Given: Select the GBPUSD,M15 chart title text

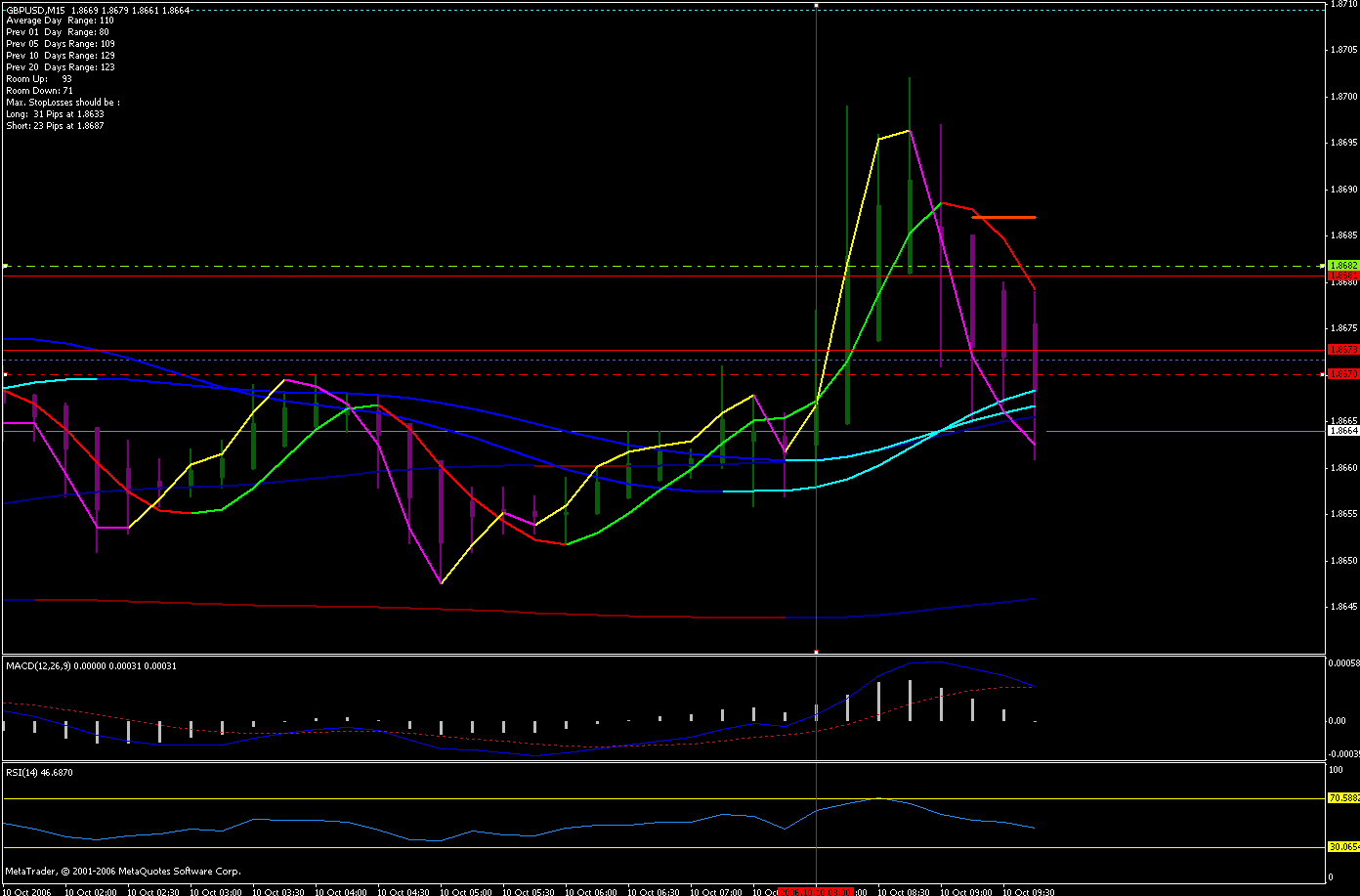Looking at the screenshot, I should click(34, 9).
